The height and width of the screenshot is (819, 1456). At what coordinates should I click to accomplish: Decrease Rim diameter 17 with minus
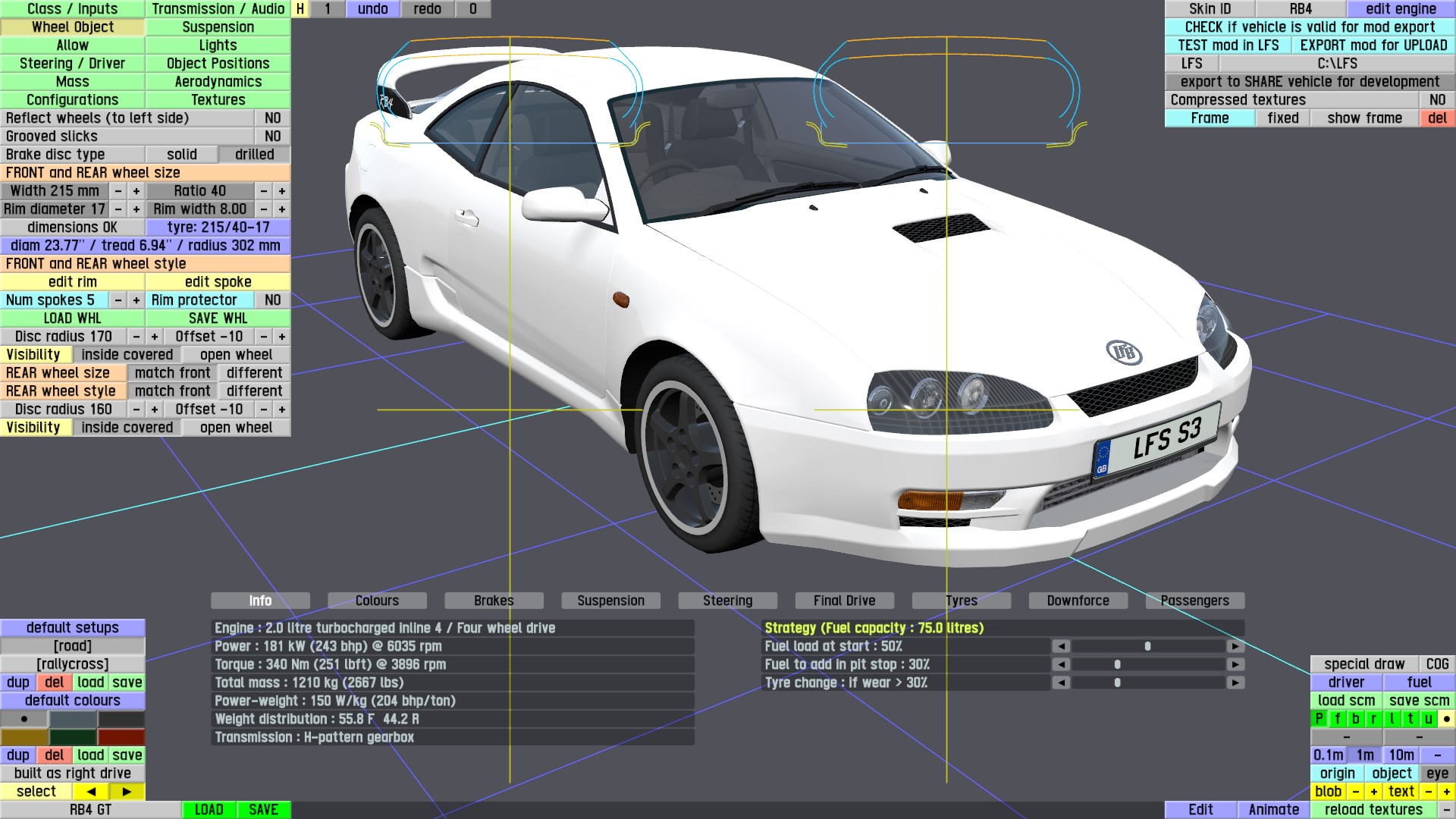[x=118, y=209]
